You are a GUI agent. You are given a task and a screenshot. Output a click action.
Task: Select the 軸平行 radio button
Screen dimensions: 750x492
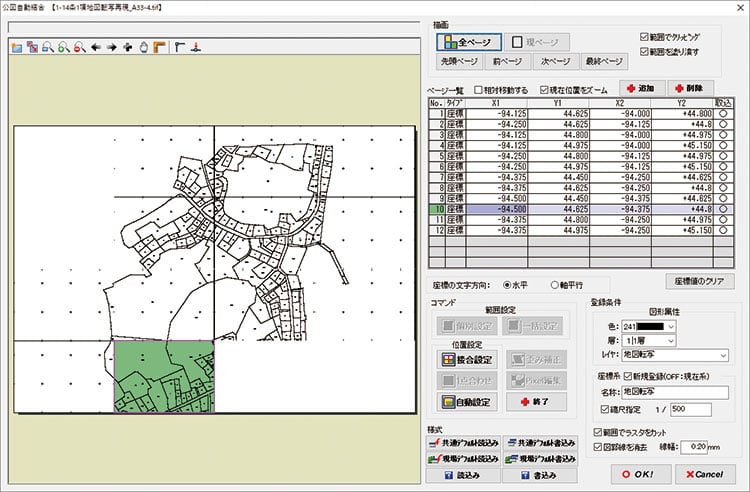[x=555, y=284]
